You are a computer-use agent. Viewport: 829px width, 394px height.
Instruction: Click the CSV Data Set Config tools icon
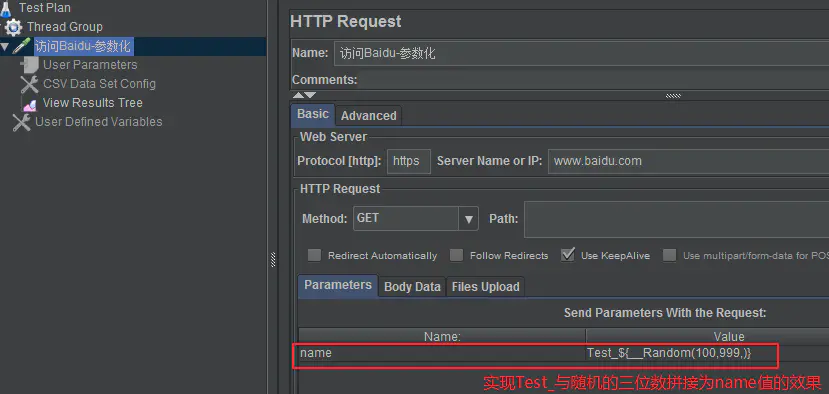[x=30, y=84]
